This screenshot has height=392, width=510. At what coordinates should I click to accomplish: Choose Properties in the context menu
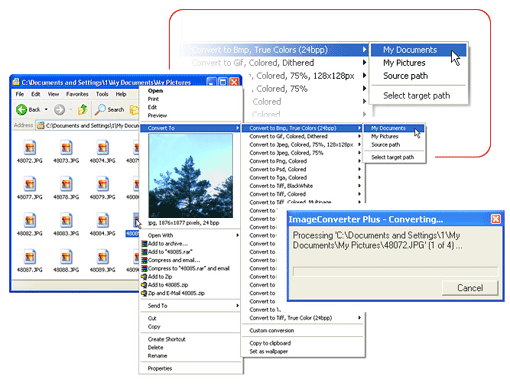tap(160, 369)
